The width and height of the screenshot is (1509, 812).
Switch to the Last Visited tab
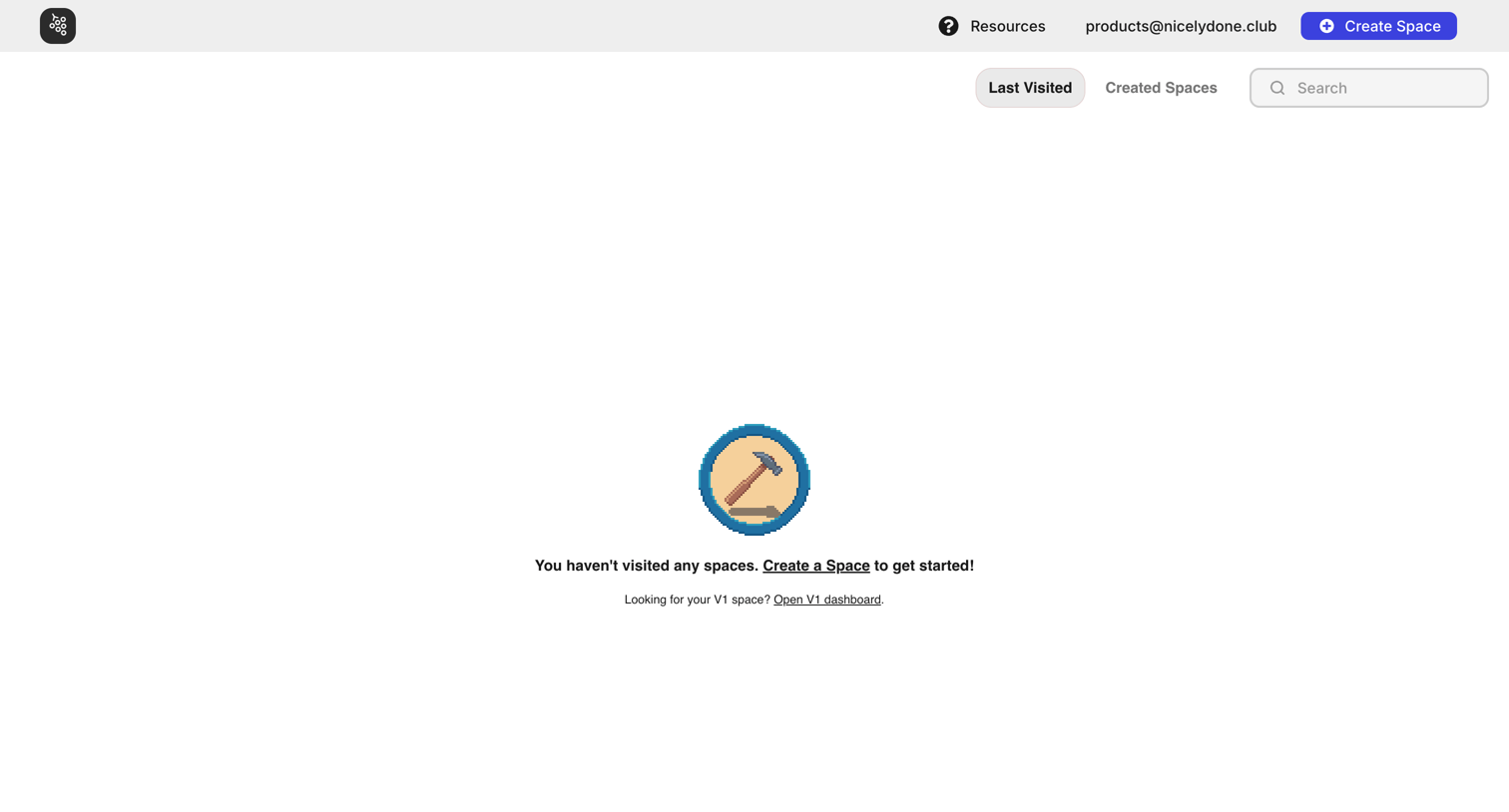(1030, 88)
